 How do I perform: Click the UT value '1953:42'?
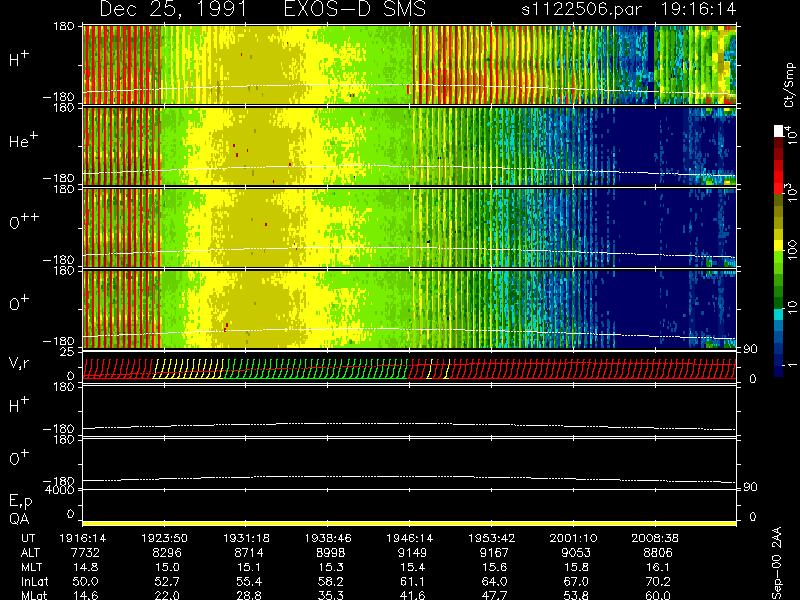tap(492, 538)
